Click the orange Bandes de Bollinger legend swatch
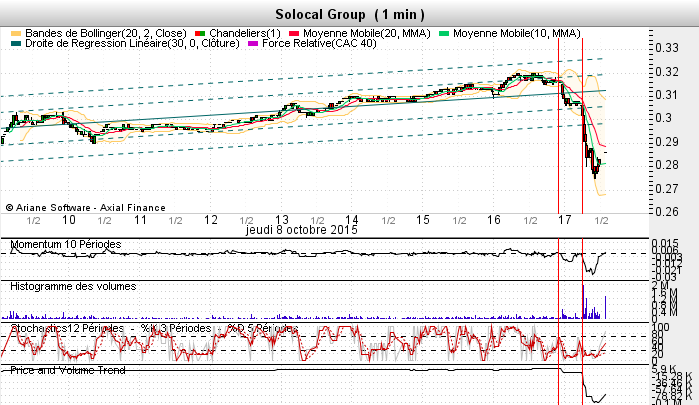This screenshot has height=405, width=699. (16, 34)
